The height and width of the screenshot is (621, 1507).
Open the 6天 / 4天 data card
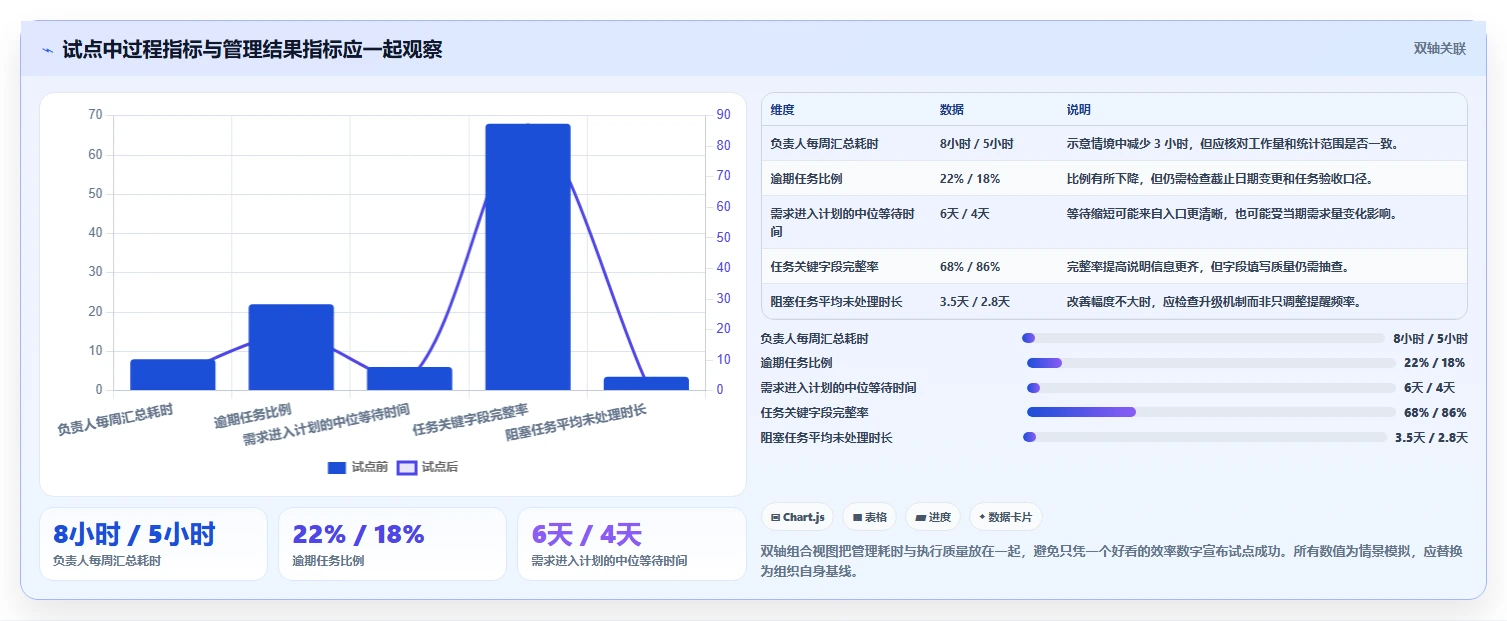tap(632, 544)
